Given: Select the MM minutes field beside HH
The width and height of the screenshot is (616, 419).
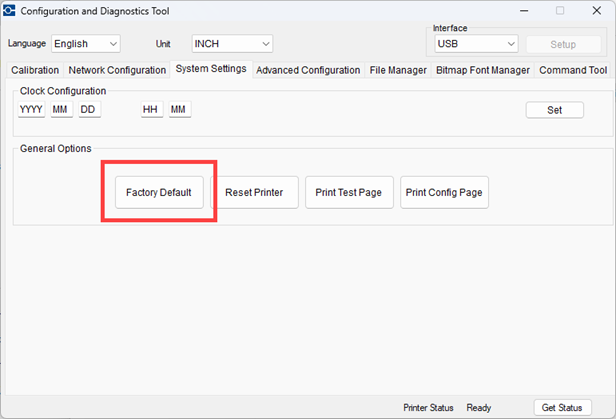Looking at the screenshot, I should 179,109.
